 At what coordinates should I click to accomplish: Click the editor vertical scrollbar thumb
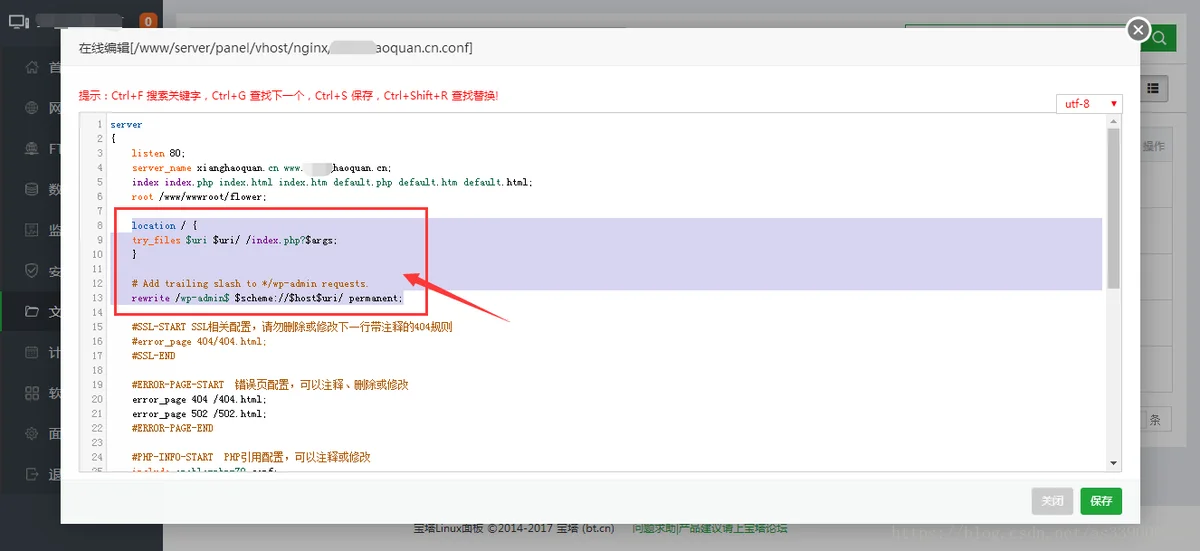1113,209
